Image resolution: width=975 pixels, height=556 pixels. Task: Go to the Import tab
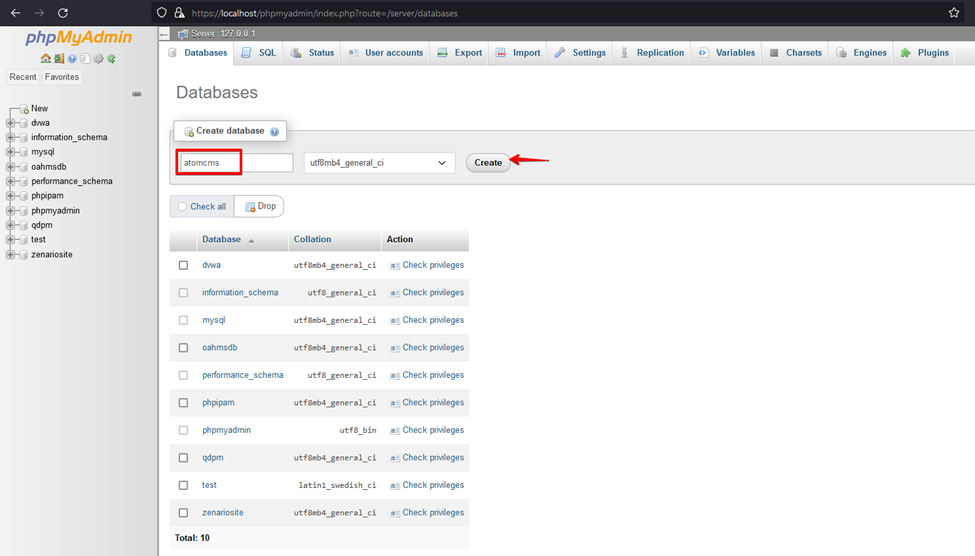[x=518, y=53]
